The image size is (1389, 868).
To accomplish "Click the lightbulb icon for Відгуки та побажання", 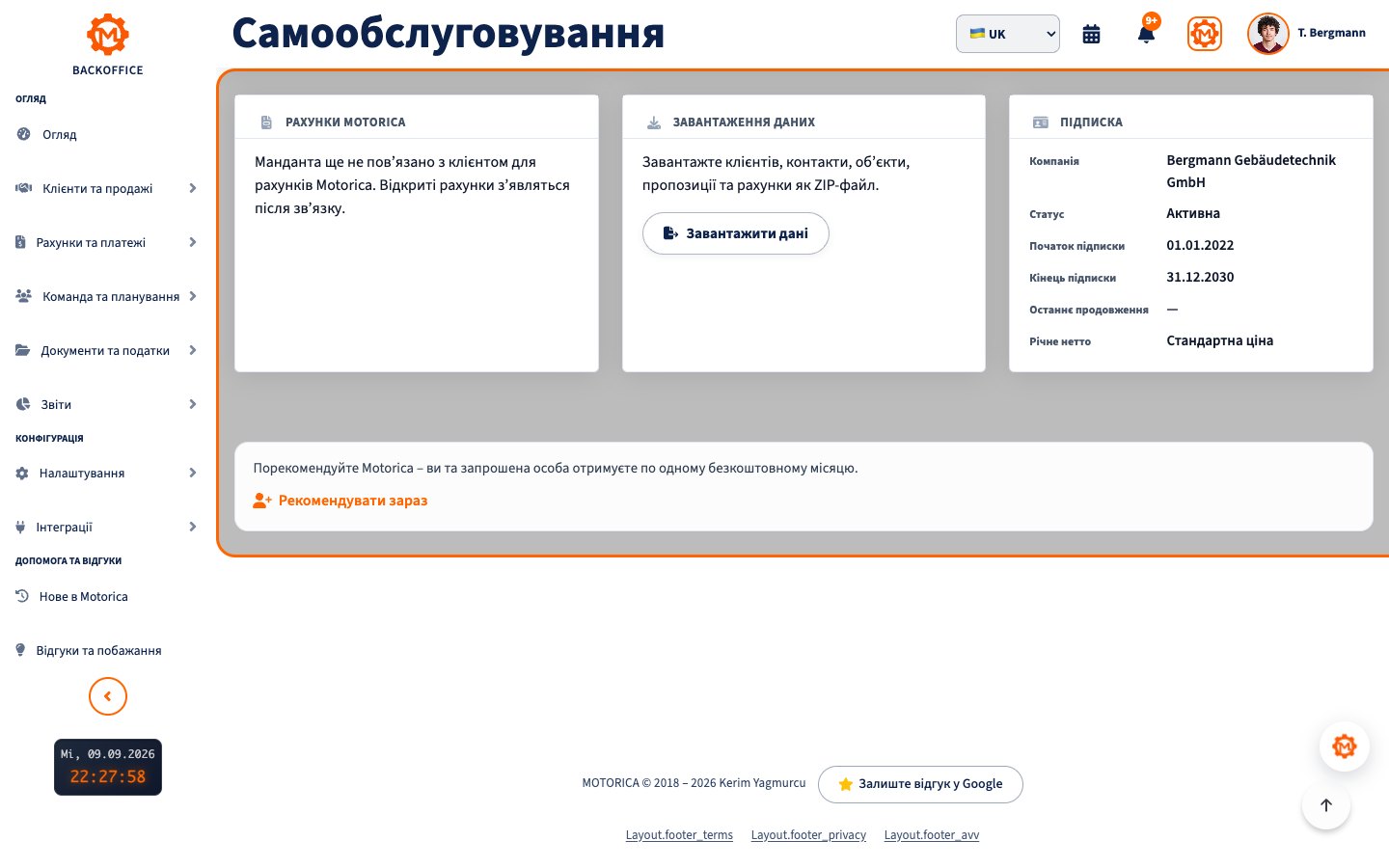I will click(20, 650).
